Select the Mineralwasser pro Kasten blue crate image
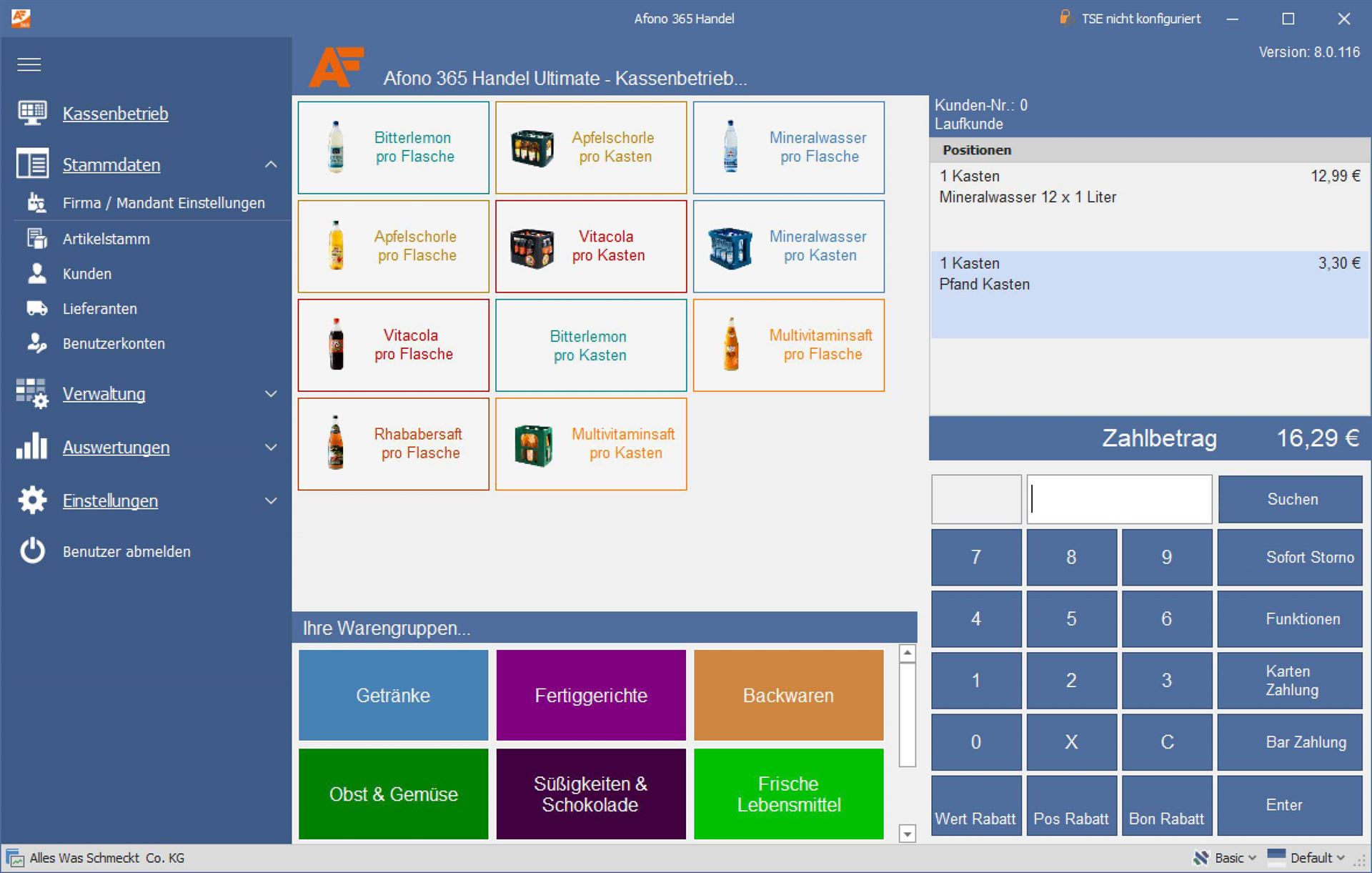This screenshot has width=1372, height=873. 730,248
